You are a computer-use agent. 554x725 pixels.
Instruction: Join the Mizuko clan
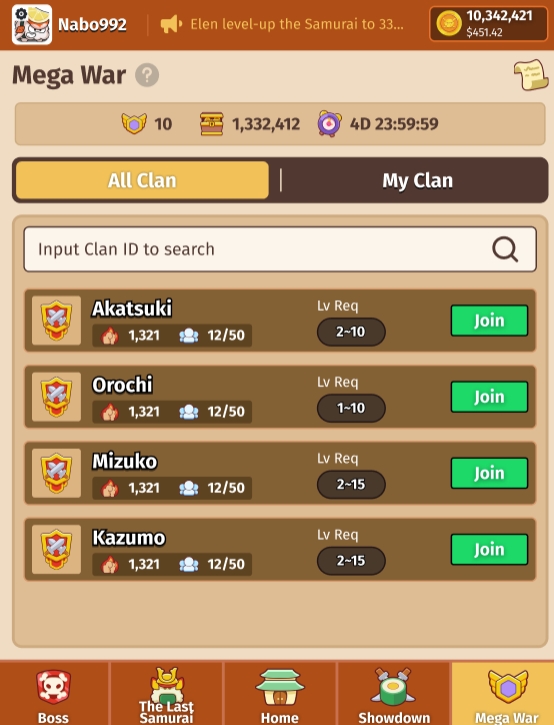click(489, 473)
